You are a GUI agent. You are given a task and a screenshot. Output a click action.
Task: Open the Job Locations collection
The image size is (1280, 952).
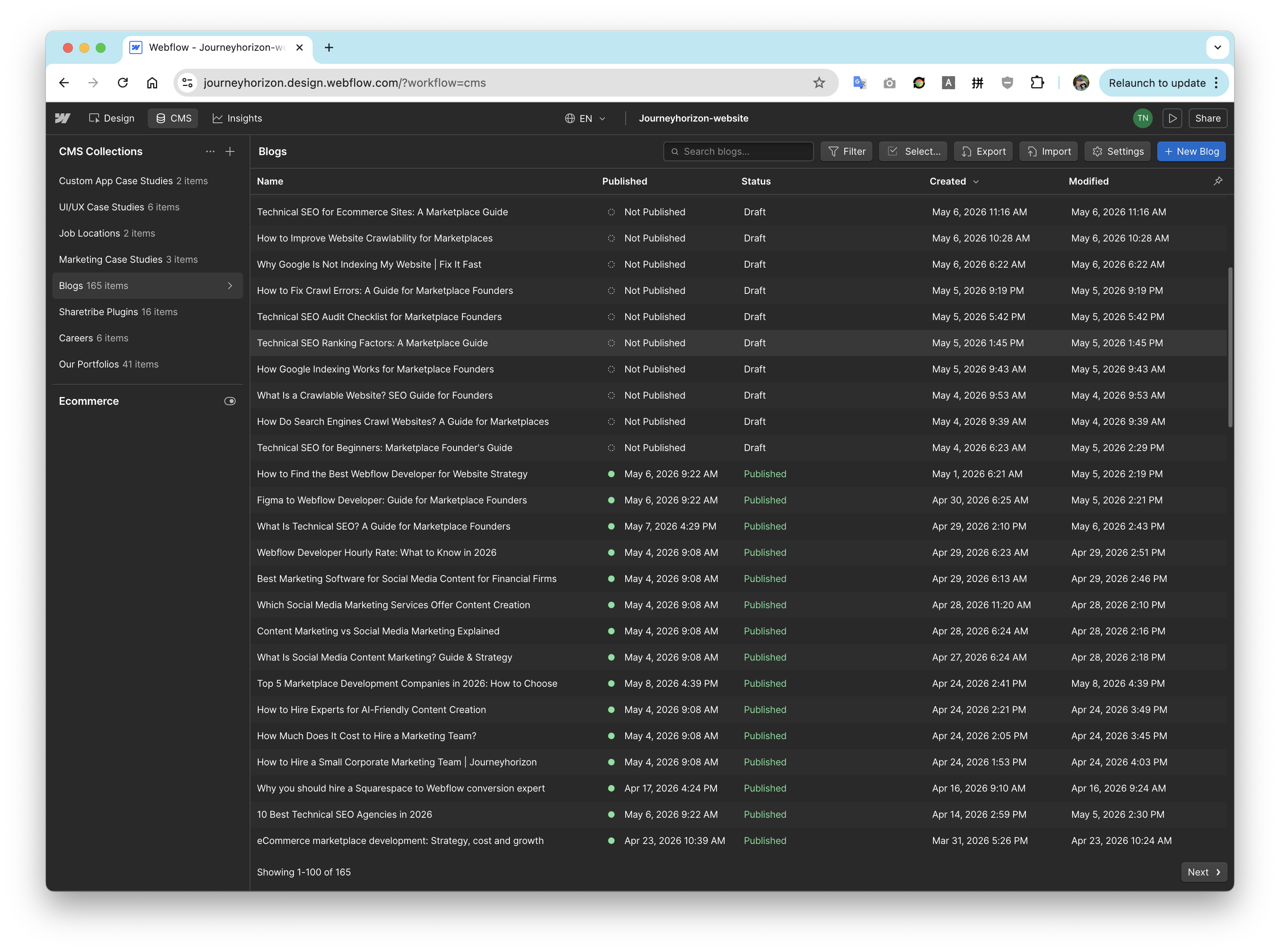coord(147,233)
